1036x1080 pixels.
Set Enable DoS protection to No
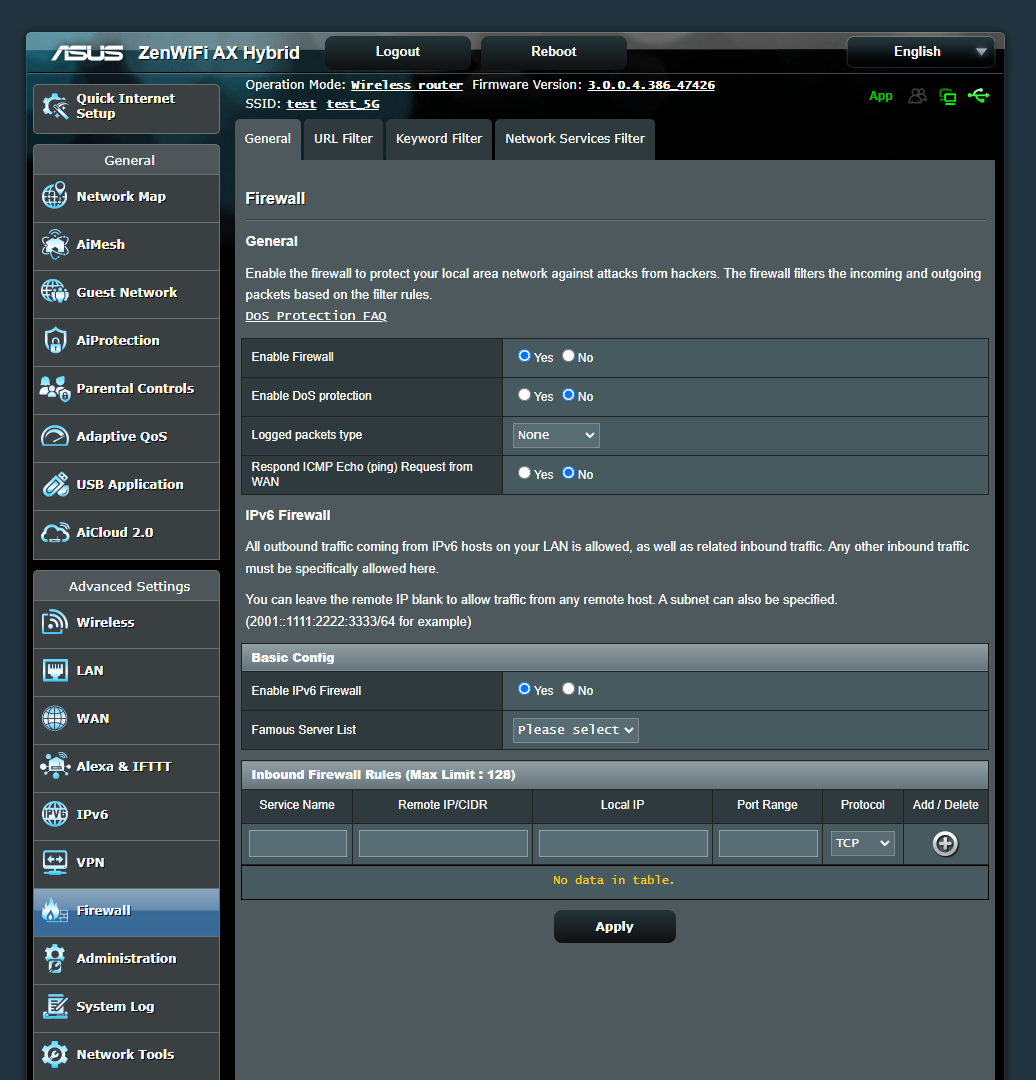[x=568, y=395]
